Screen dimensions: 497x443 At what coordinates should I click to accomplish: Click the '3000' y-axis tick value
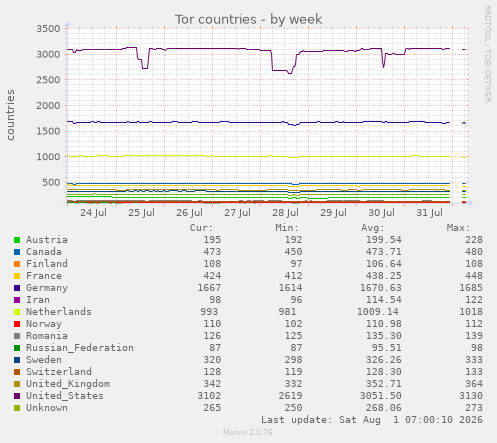point(48,54)
